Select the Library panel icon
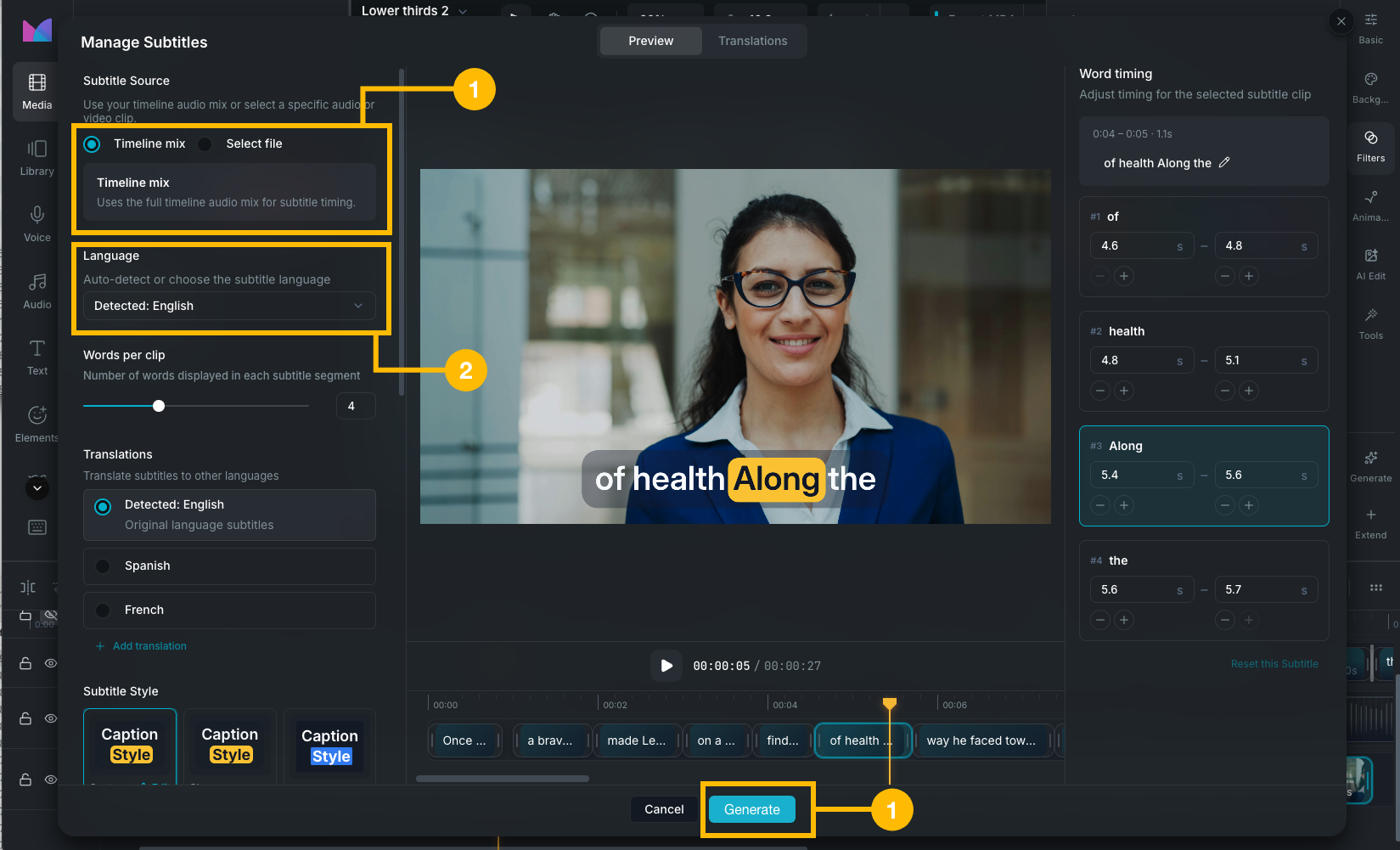The image size is (1400, 850). tap(37, 157)
